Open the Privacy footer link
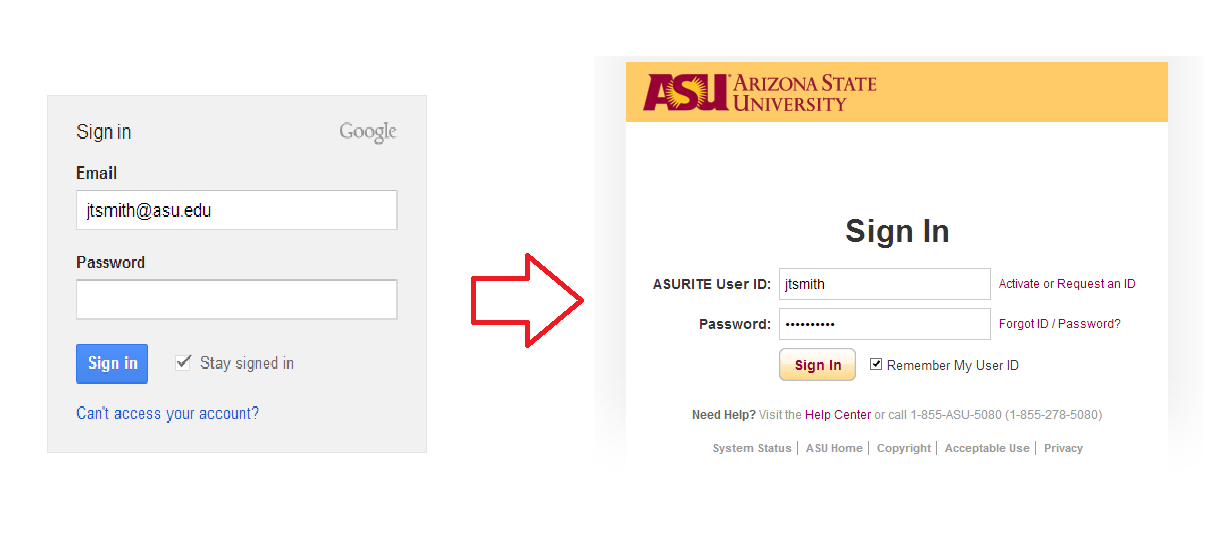1228x554 pixels. pos(1063,449)
